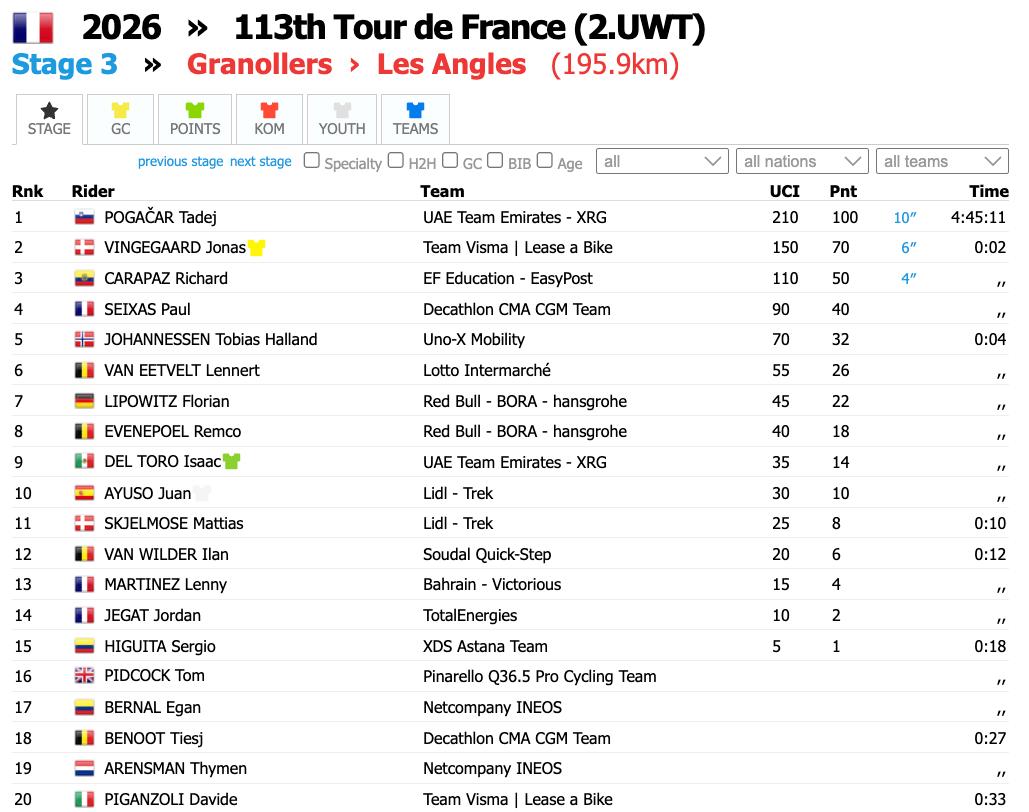Click Slovenian flag beside Pogačar
Viewport: 1029px width, 812px height.
pyautogui.click(x=84, y=217)
